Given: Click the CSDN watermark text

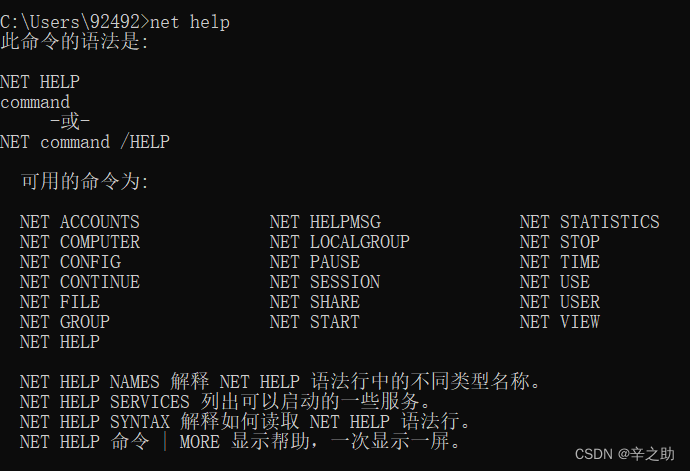Looking at the screenshot, I should point(624,454).
